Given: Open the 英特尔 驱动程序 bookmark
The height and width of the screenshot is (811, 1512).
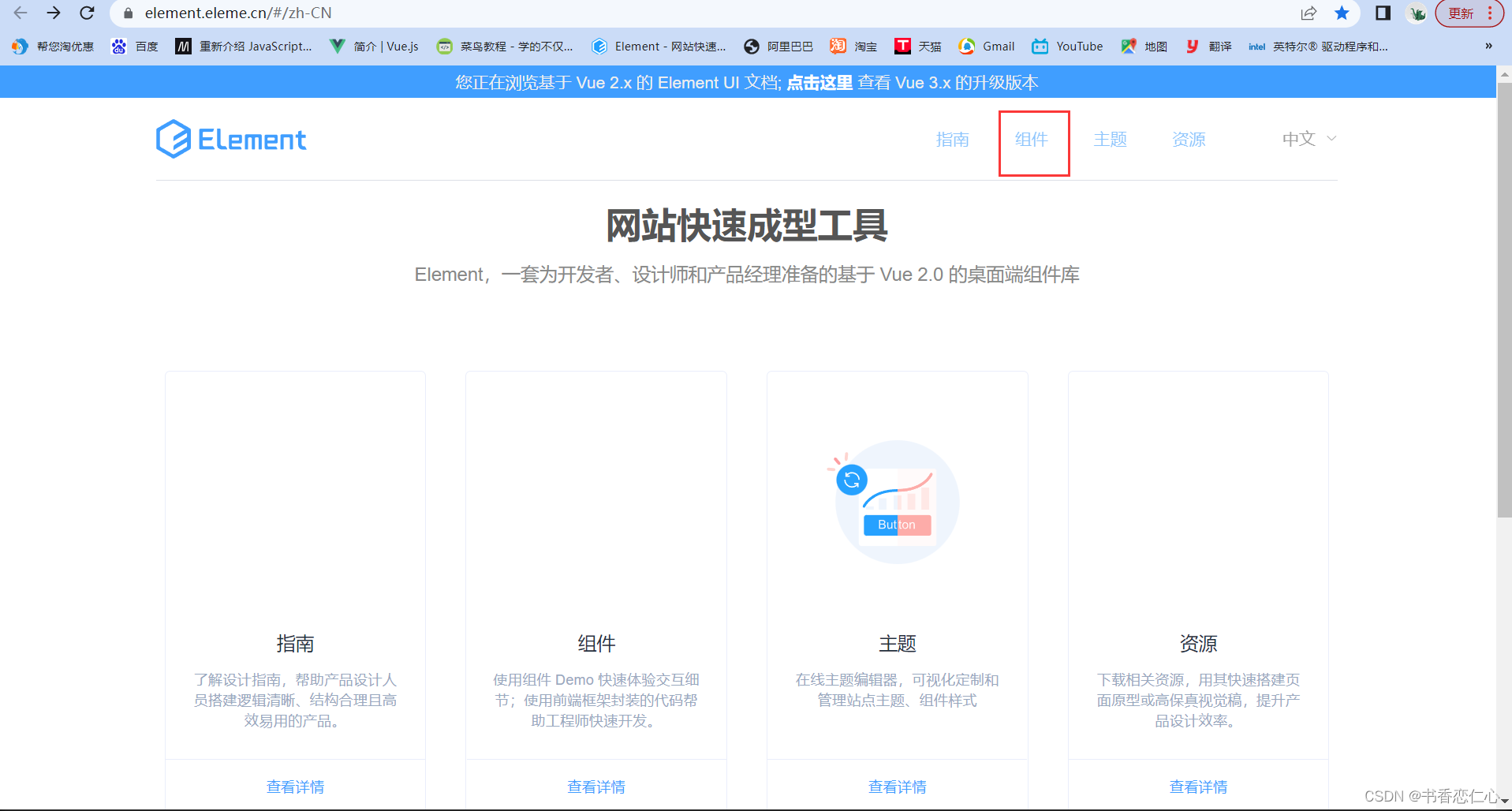Looking at the screenshot, I should pos(1319,47).
